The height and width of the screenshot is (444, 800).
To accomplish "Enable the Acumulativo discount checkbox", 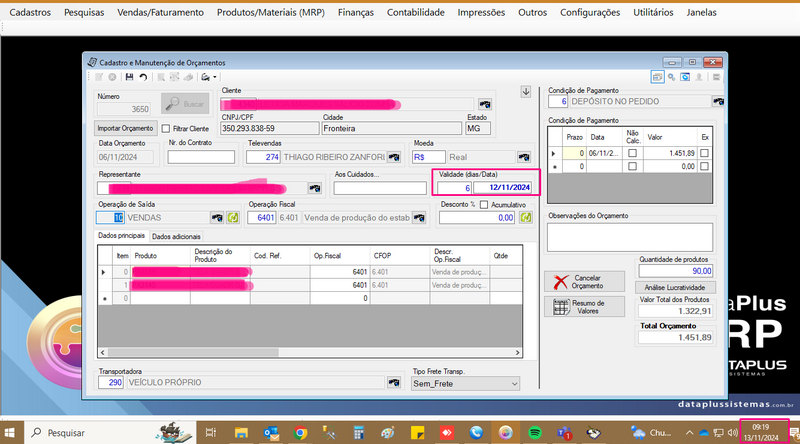I will click(x=484, y=205).
